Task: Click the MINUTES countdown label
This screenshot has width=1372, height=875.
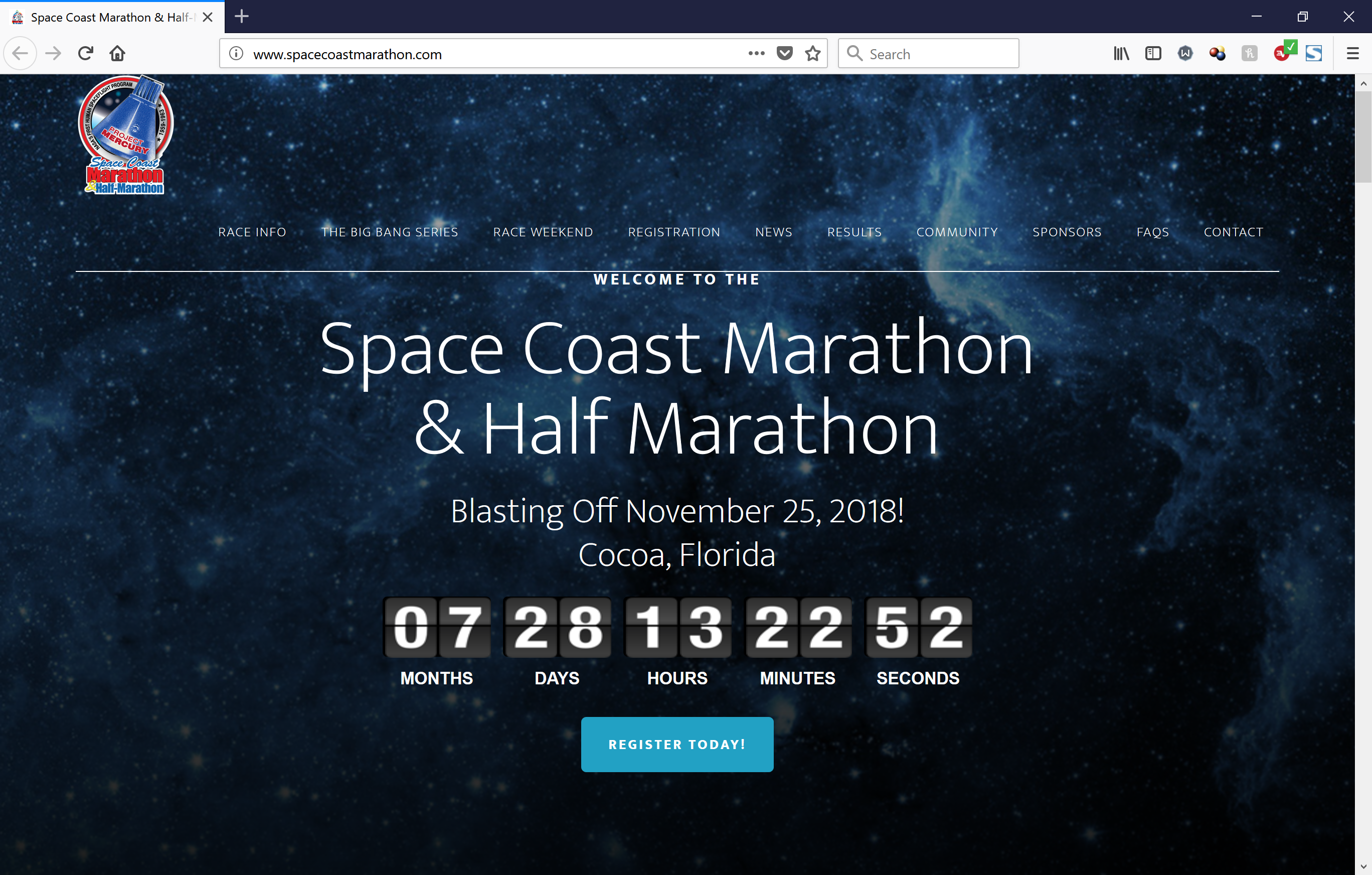Action: click(x=797, y=678)
